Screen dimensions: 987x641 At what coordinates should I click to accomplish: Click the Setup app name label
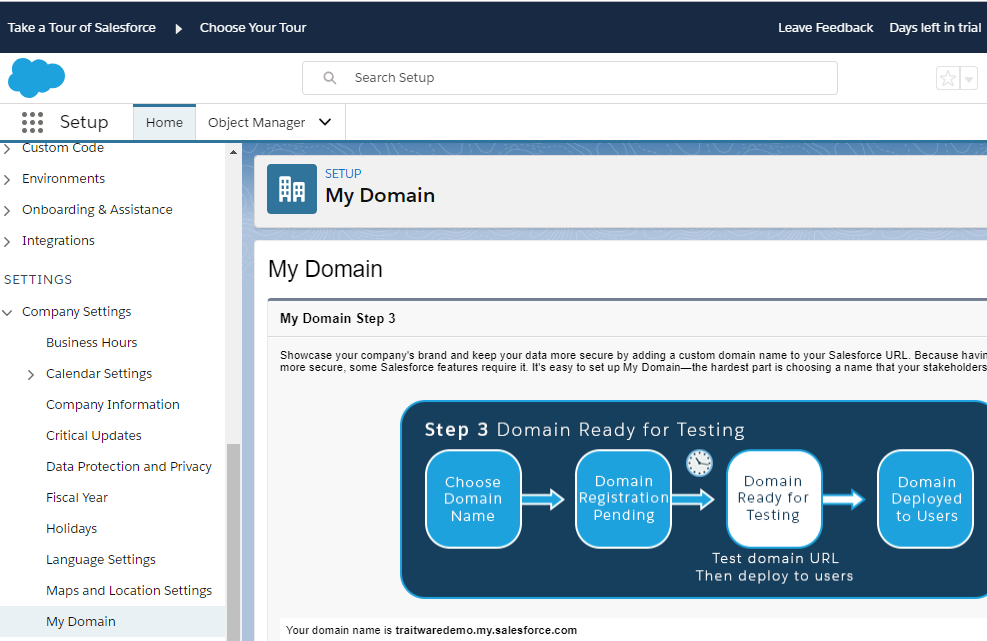84,122
